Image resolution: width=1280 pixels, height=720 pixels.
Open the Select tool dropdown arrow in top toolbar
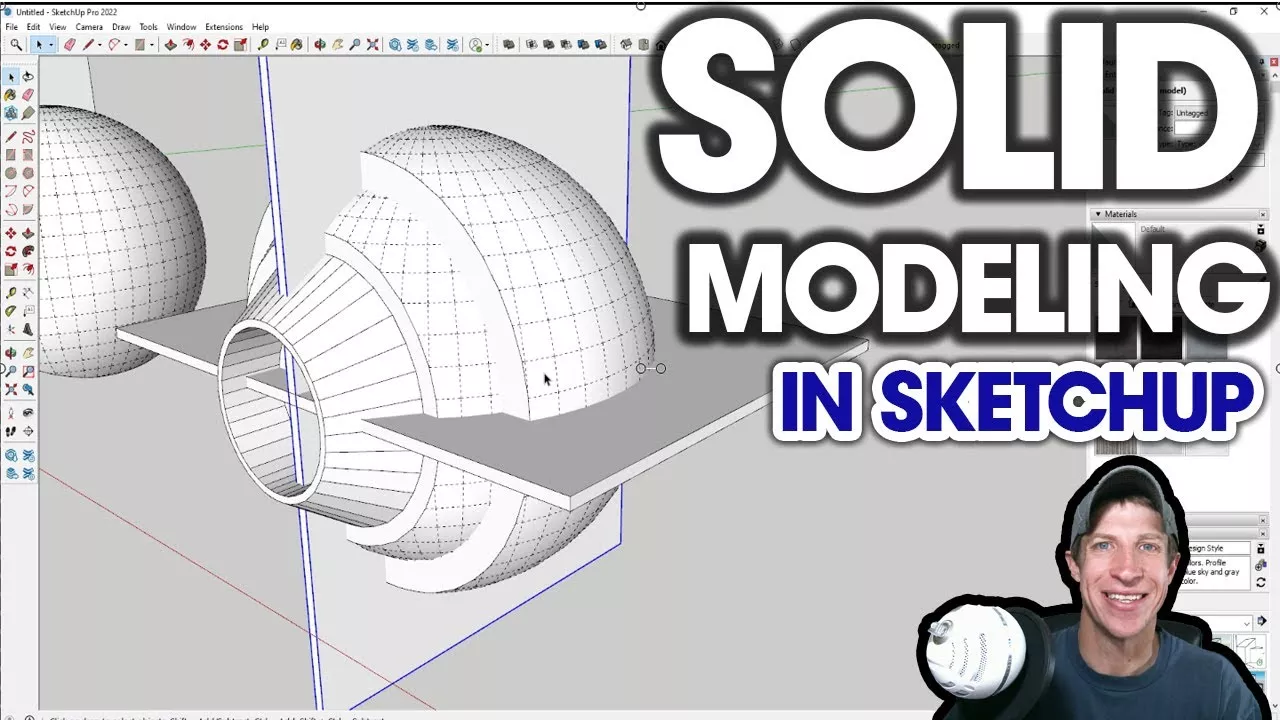pos(52,44)
